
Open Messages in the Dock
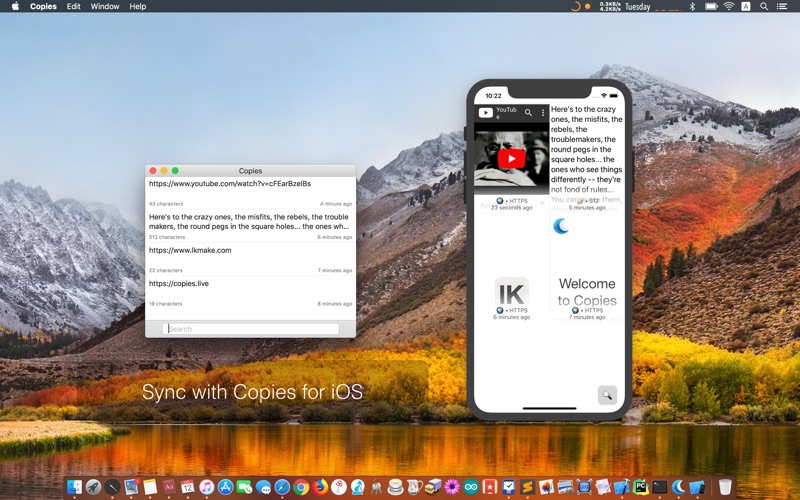point(263,487)
